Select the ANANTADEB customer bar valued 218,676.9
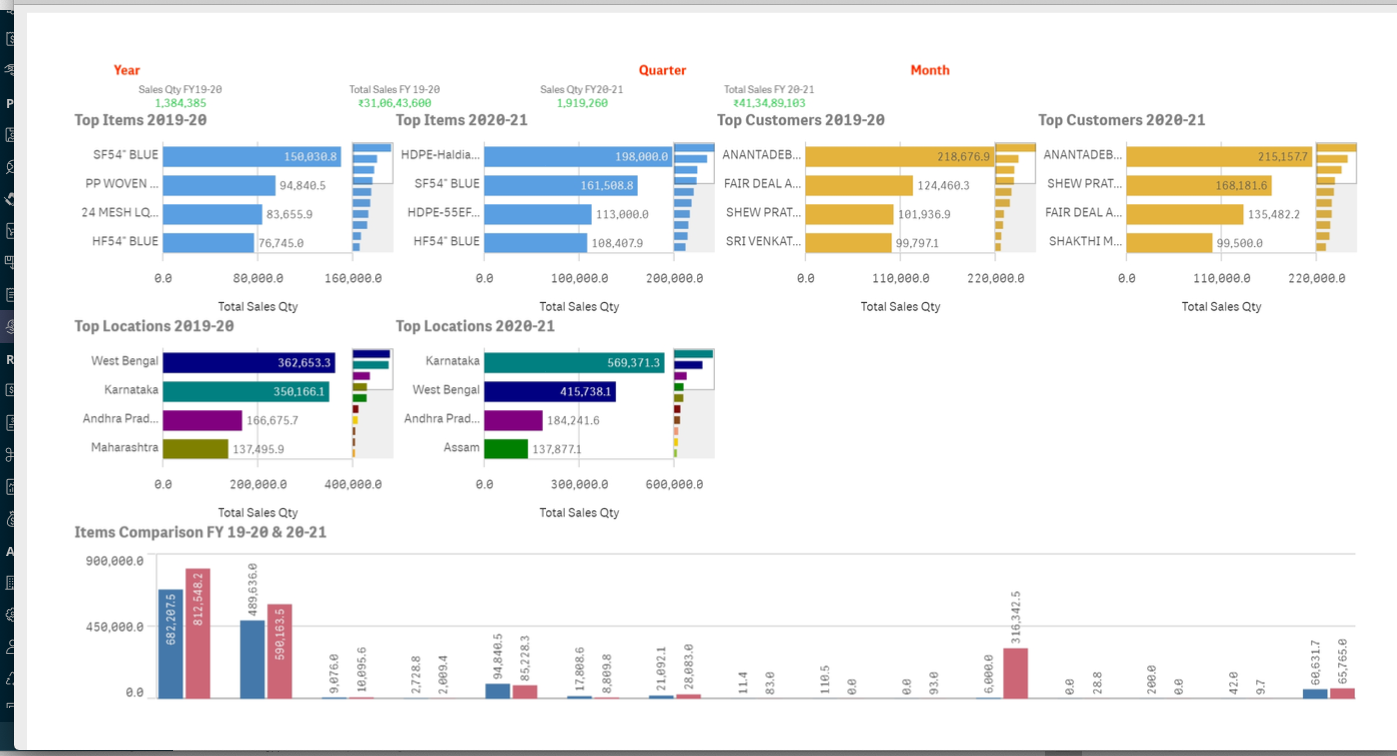 point(899,157)
